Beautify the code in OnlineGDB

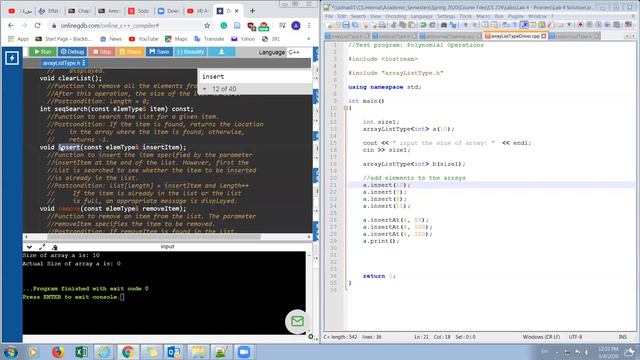(x=191, y=52)
